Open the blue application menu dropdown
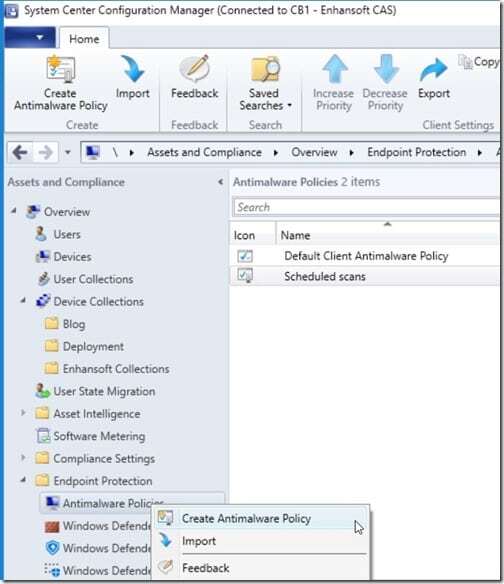Viewport: 504px width, 584px height. pos(30,37)
